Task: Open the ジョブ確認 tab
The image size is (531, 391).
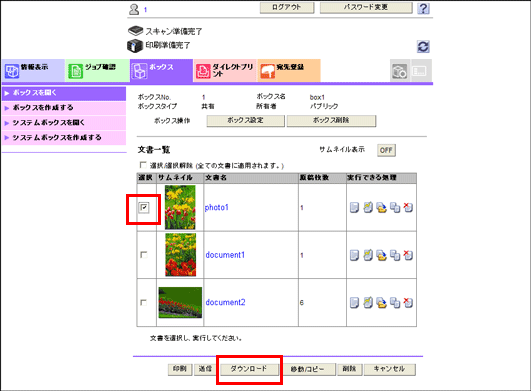Action: click(x=97, y=70)
